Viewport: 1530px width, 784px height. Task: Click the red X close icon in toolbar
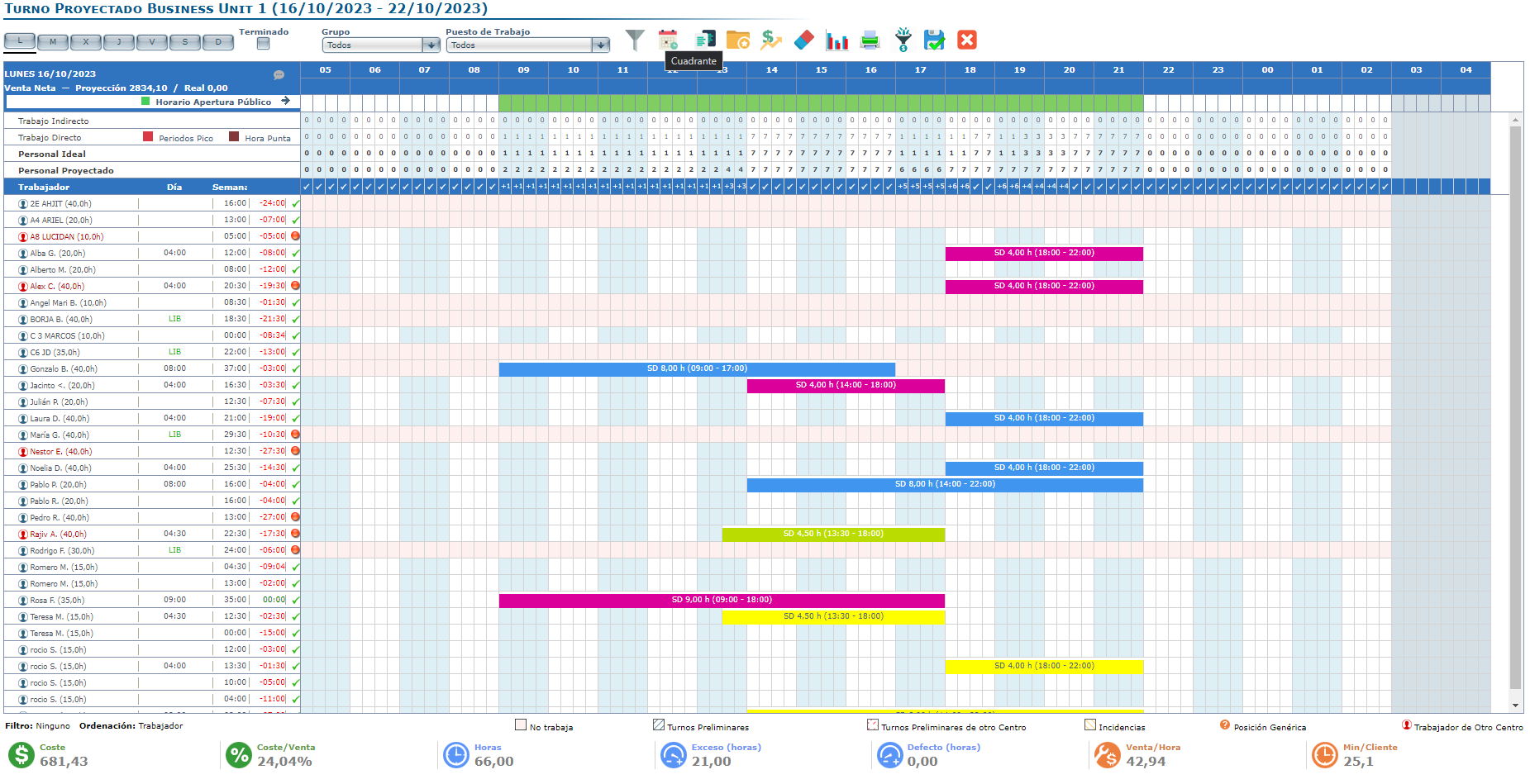click(x=966, y=40)
